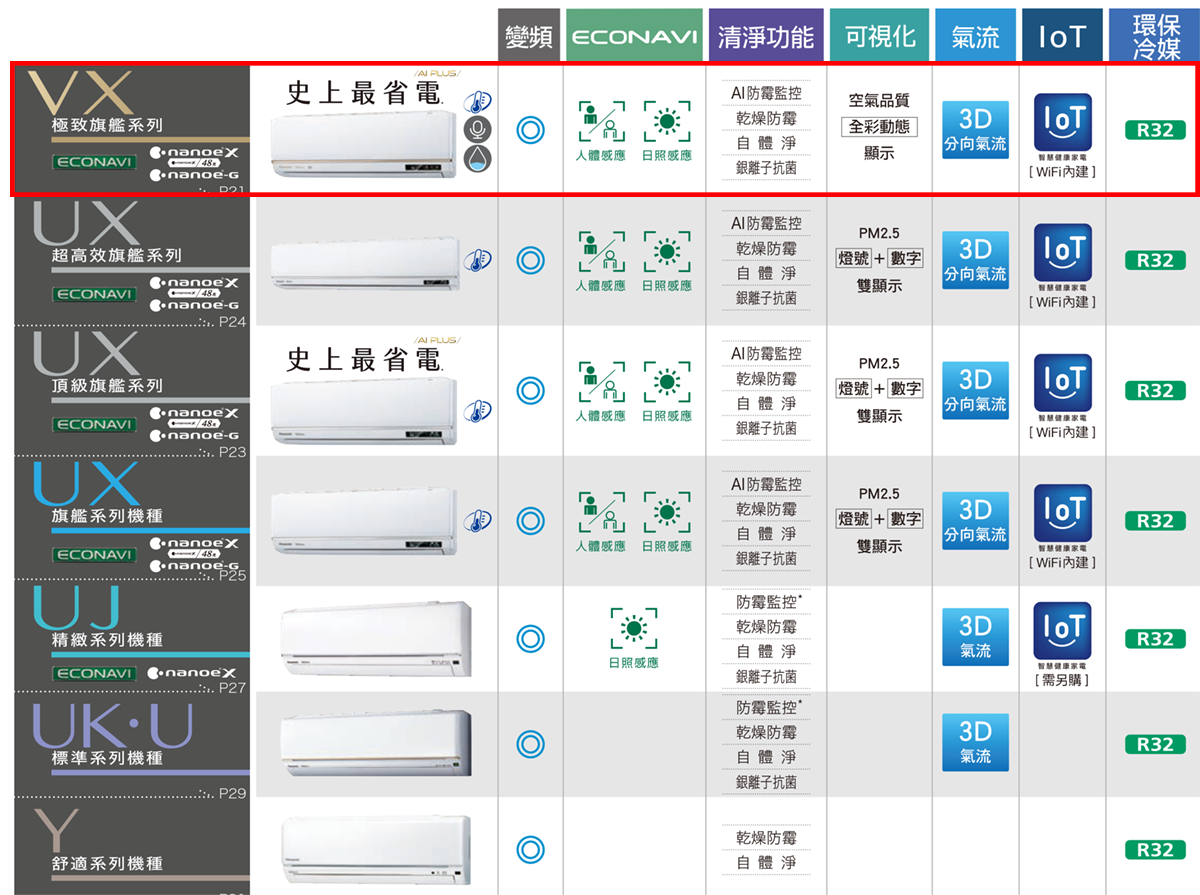
Task: Open the UJ 精緻系列機種 label
Action: 108,639
